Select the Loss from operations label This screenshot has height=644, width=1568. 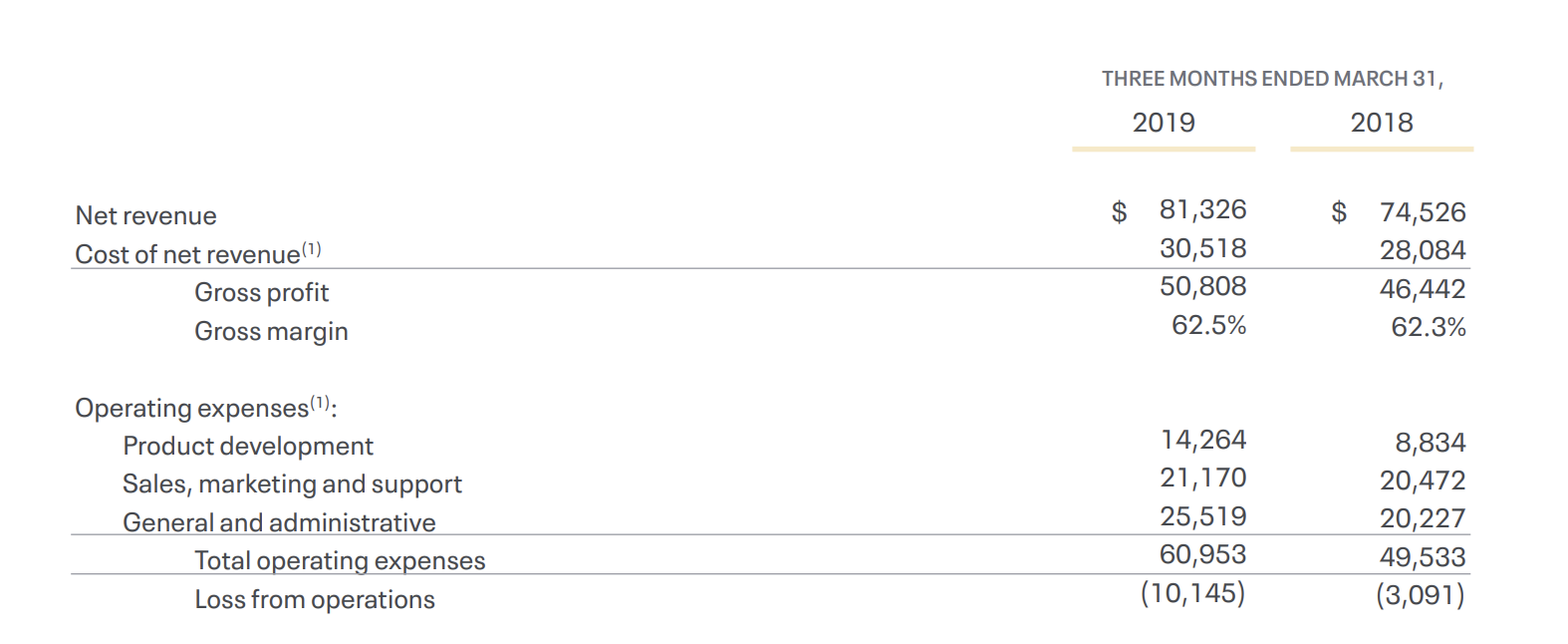pyautogui.click(x=315, y=599)
